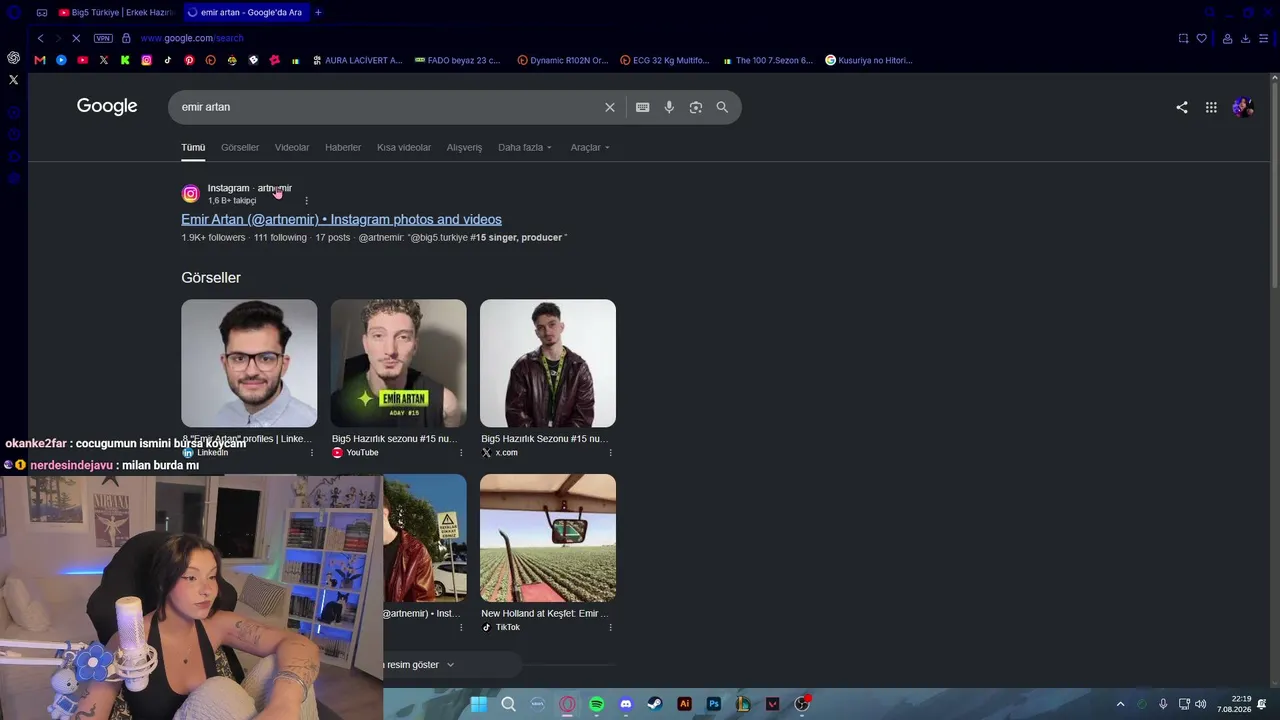Expand the 'Daha fazla' search filter dropdown
The image size is (1280, 720).
[525, 147]
